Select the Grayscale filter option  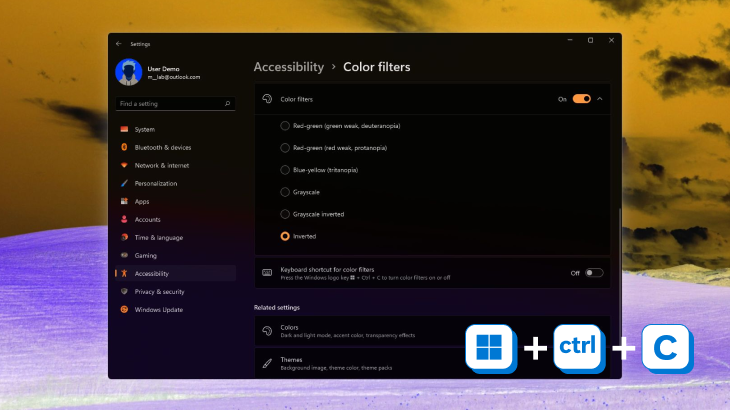pyautogui.click(x=285, y=192)
